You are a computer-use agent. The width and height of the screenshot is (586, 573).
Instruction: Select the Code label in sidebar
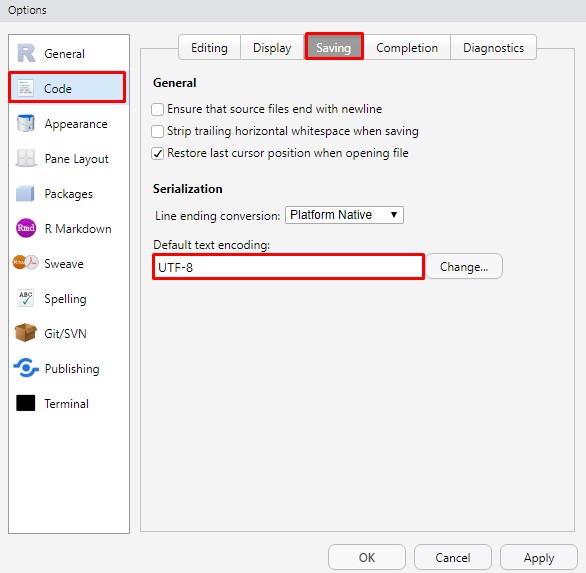pyautogui.click(x=58, y=89)
